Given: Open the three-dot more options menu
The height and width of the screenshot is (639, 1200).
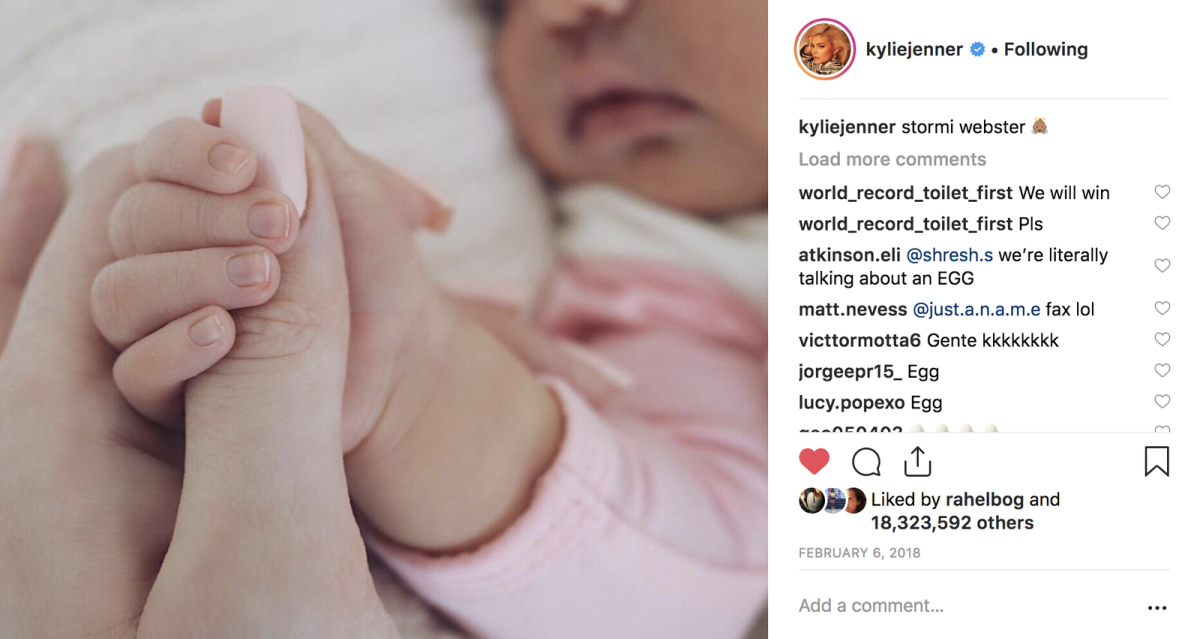Looking at the screenshot, I should [1157, 607].
